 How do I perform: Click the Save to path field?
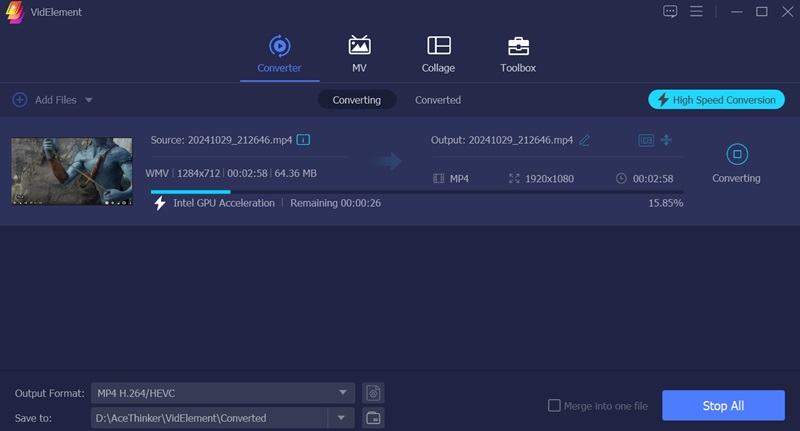[209, 418]
